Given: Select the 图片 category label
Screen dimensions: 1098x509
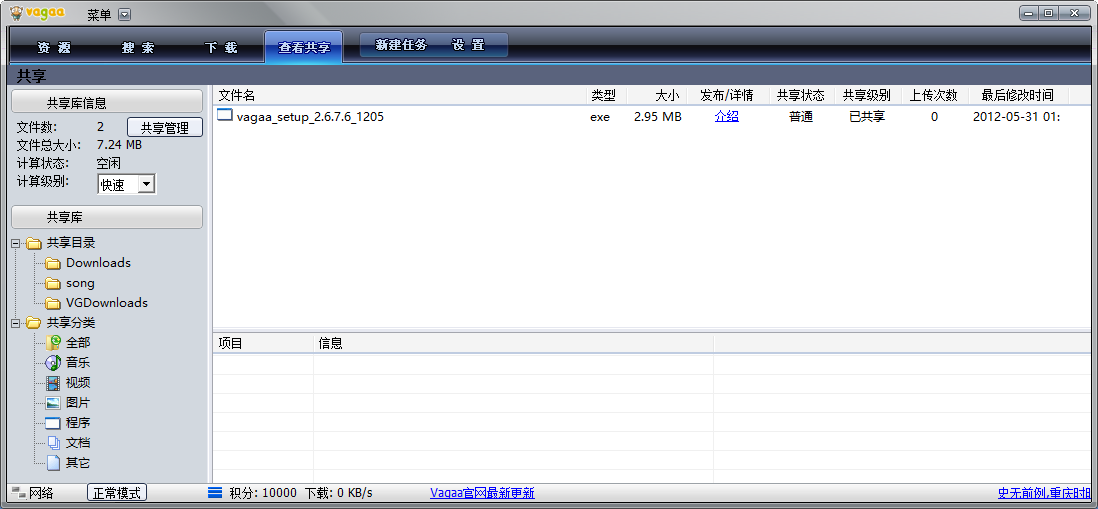Looking at the screenshot, I should coord(78,403).
